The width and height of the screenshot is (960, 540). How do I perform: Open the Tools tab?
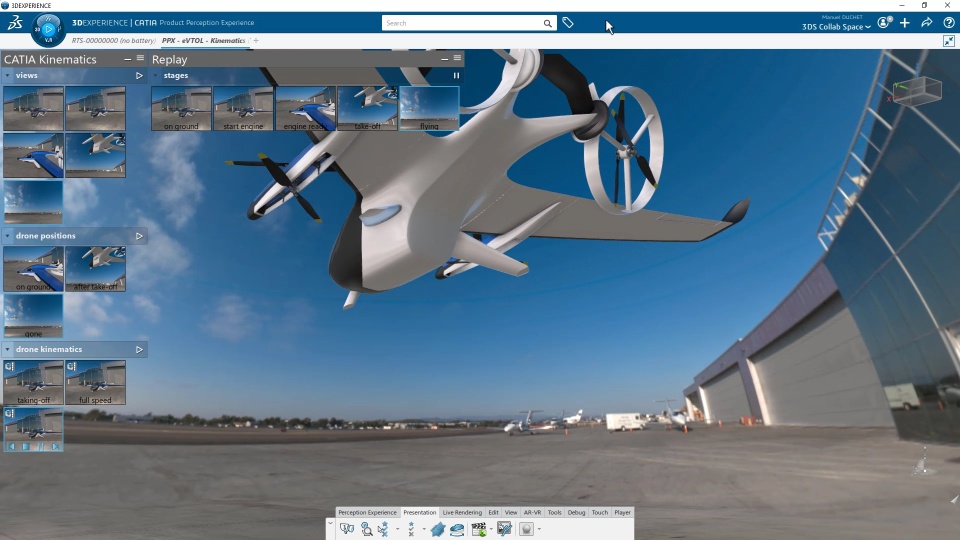pyautogui.click(x=554, y=512)
